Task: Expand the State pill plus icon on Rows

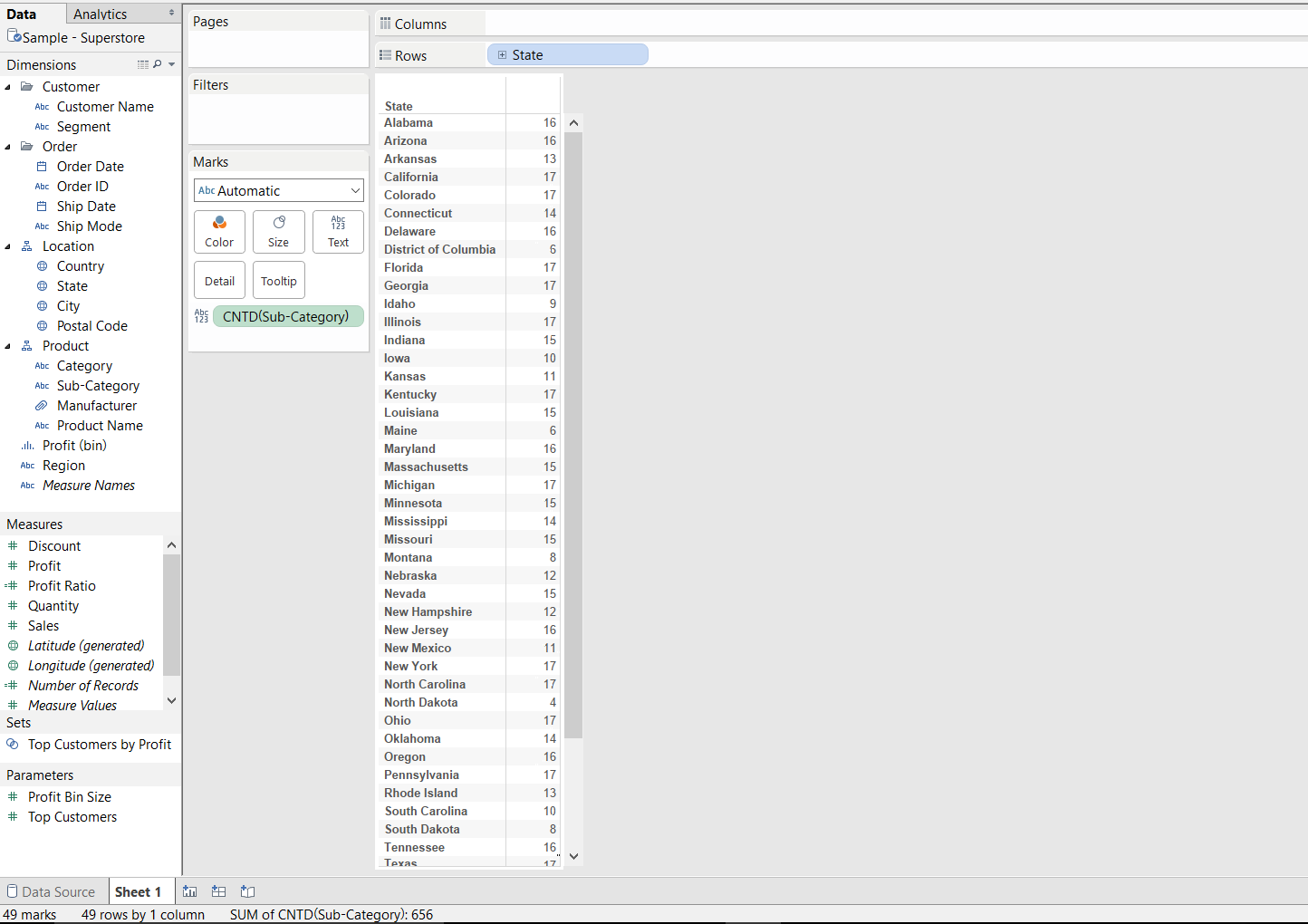Action: (x=502, y=55)
